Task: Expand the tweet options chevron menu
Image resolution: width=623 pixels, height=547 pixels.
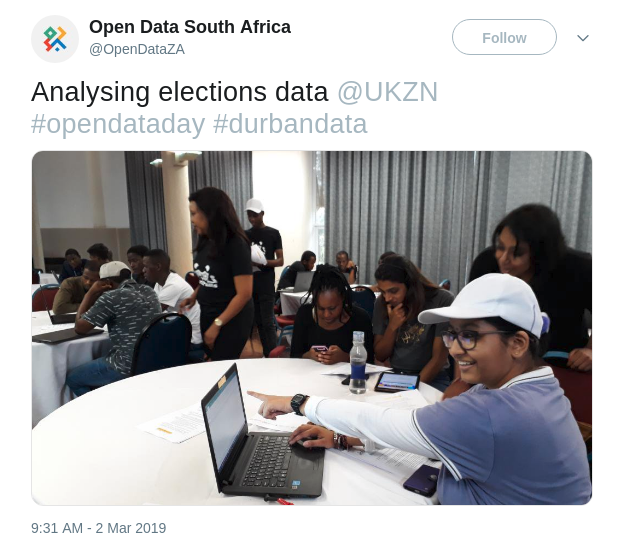Action: [x=582, y=38]
